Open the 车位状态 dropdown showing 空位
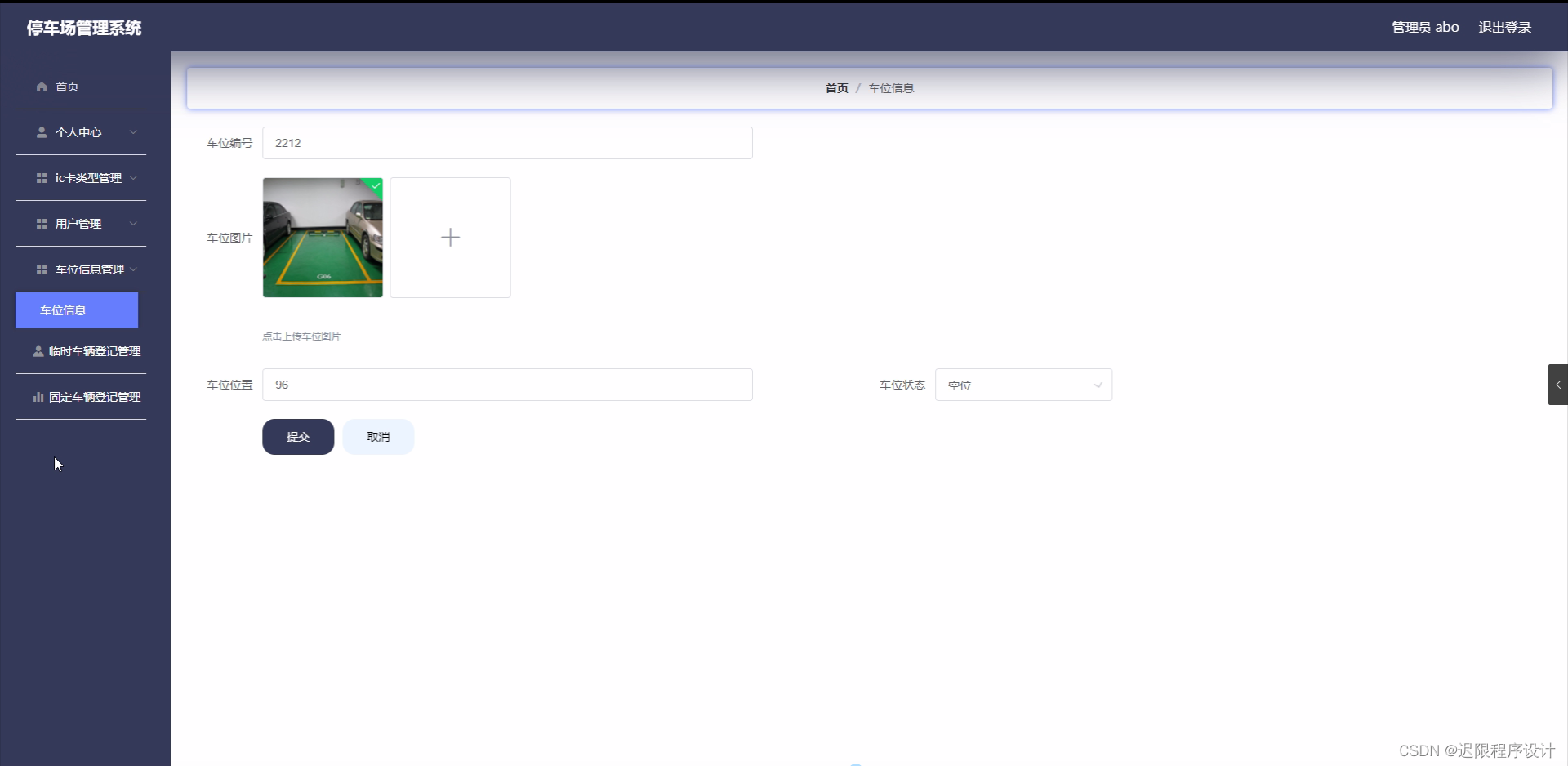The image size is (1568, 766). point(1023,385)
